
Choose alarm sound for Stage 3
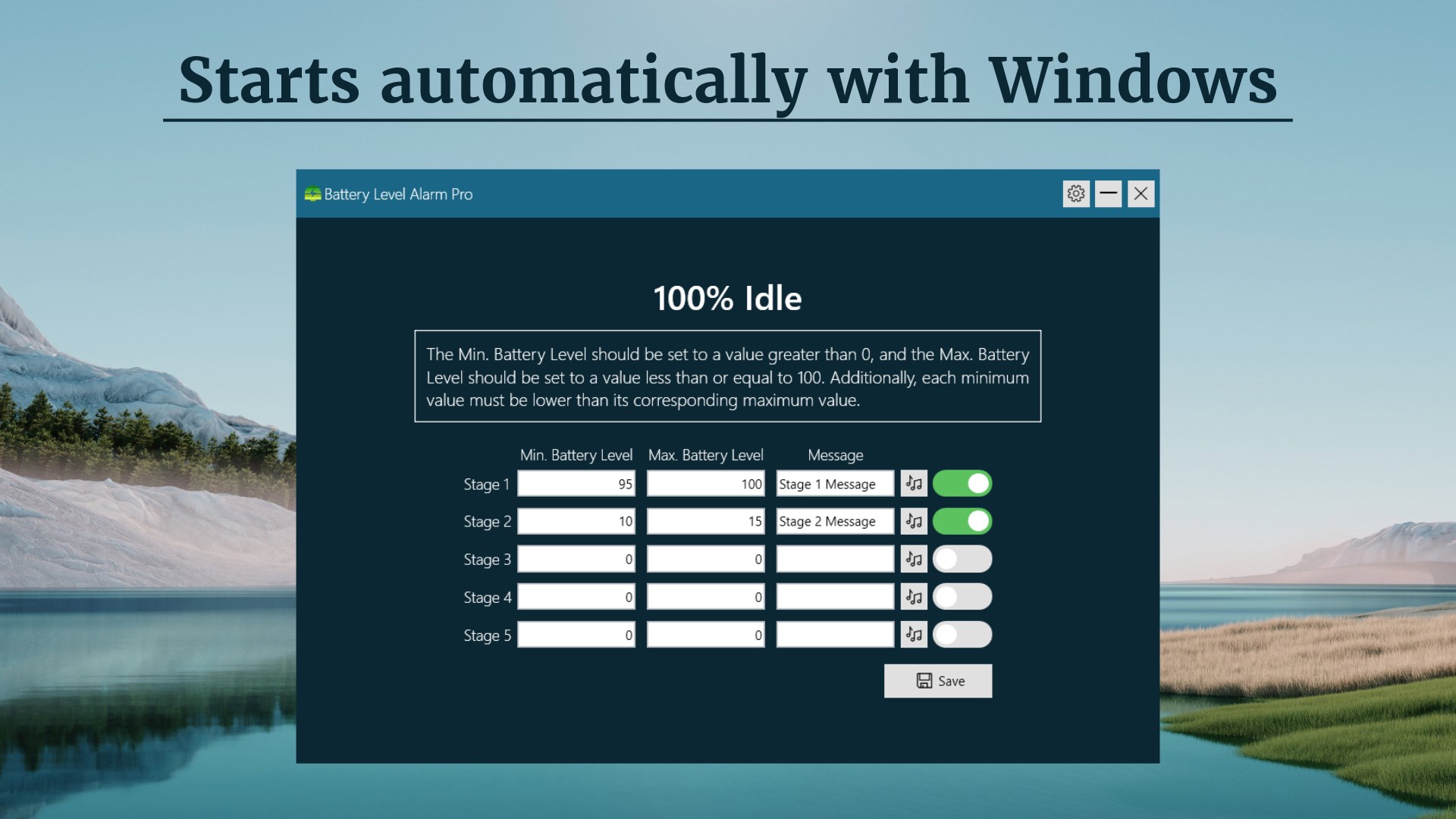(914, 560)
